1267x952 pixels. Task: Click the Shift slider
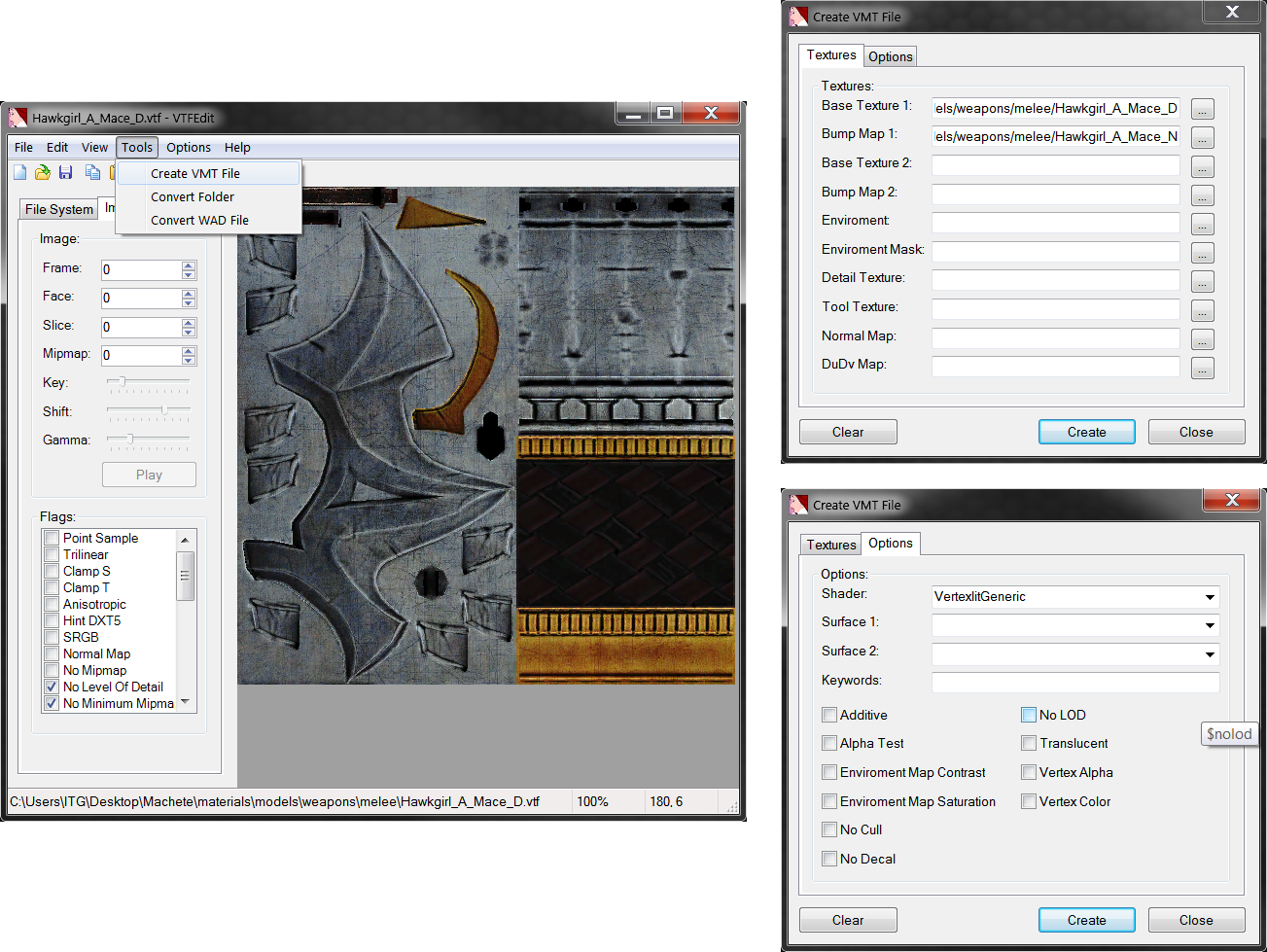point(148,411)
